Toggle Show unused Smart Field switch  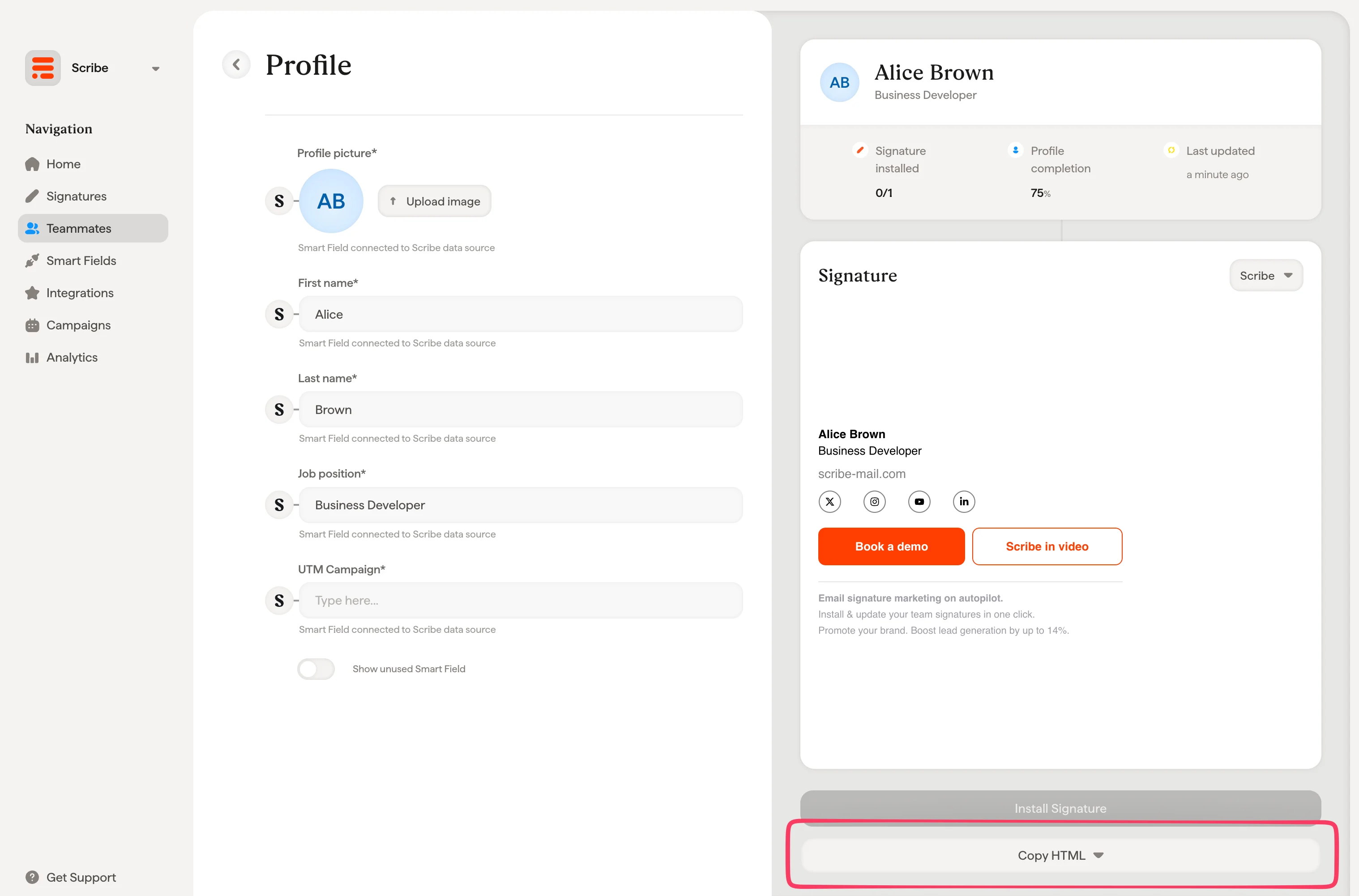[316, 669]
